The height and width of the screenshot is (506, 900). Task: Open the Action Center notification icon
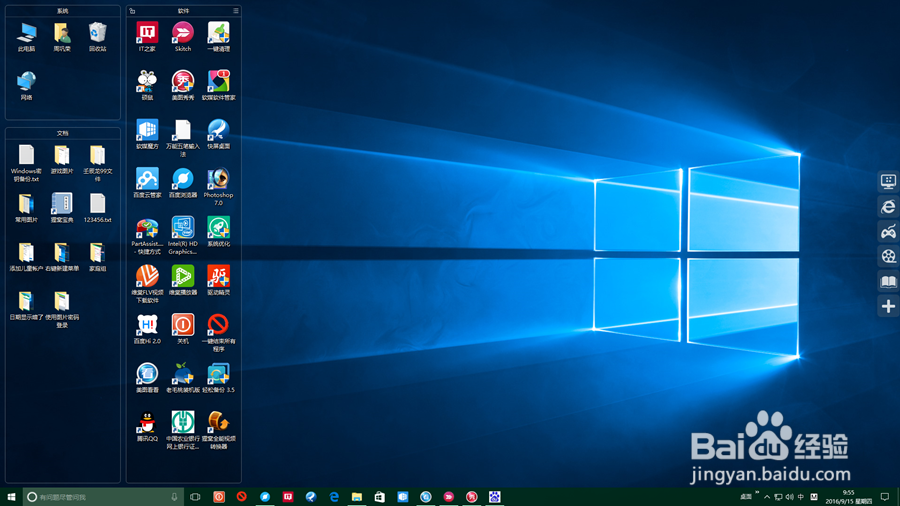pyautogui.click(x=885, y=497)
